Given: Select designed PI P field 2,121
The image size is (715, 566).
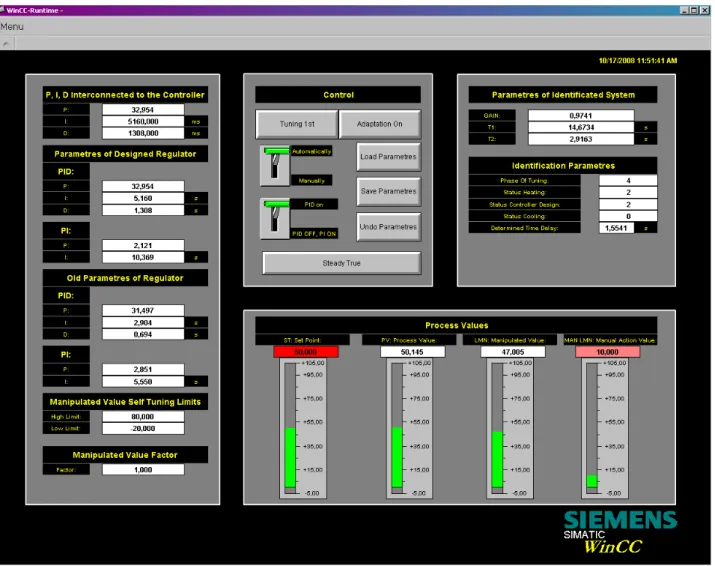Looking at the screenshot, I should point(143,245).
